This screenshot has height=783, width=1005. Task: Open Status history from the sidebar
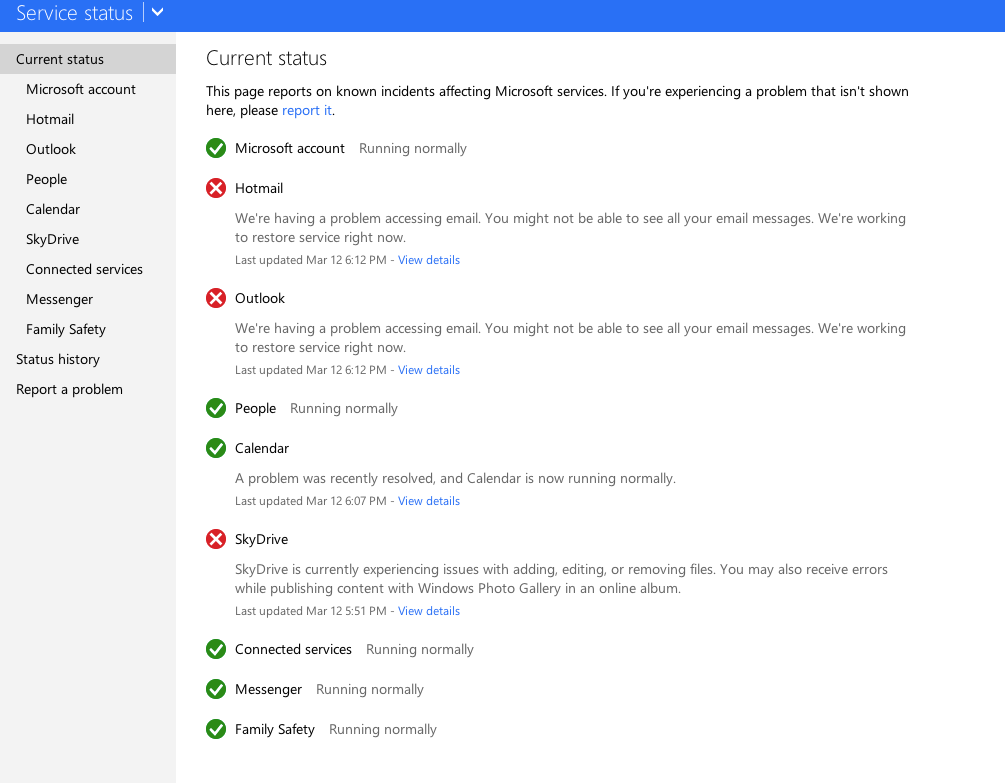[x=57, y=359]
